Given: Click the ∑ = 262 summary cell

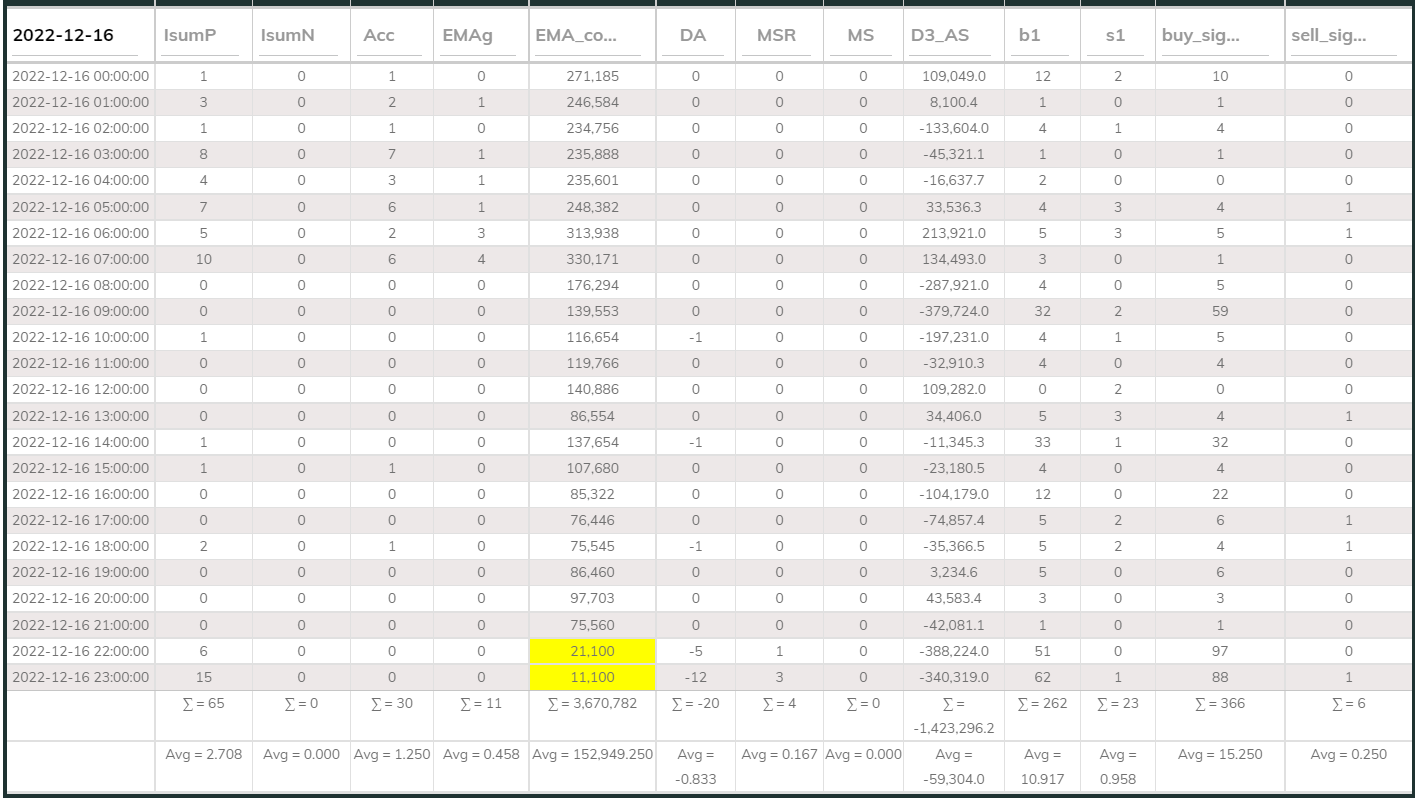Looking at the screenshot, I should (x=1043, y=704).
